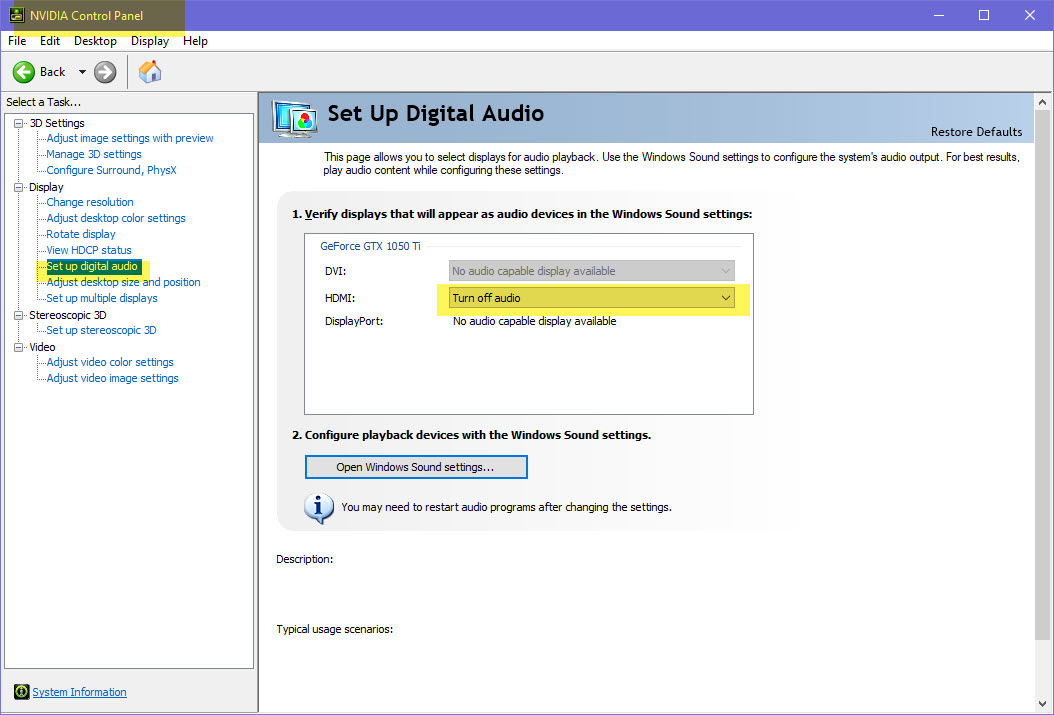Screen dimensions: 1054x715
Task: Select Set up stereoscopic 3D
Action: 101,330
